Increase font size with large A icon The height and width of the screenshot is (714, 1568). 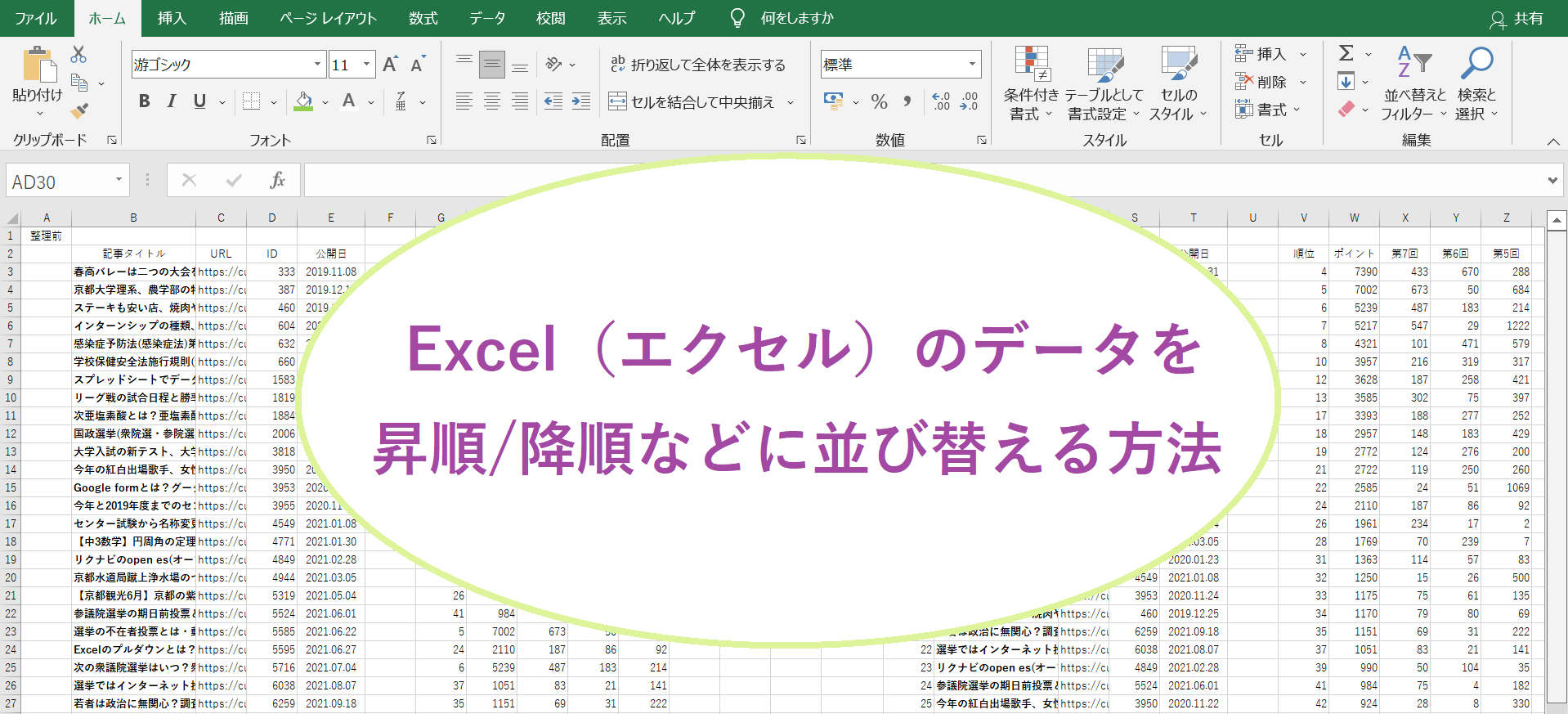pos(391,65)
